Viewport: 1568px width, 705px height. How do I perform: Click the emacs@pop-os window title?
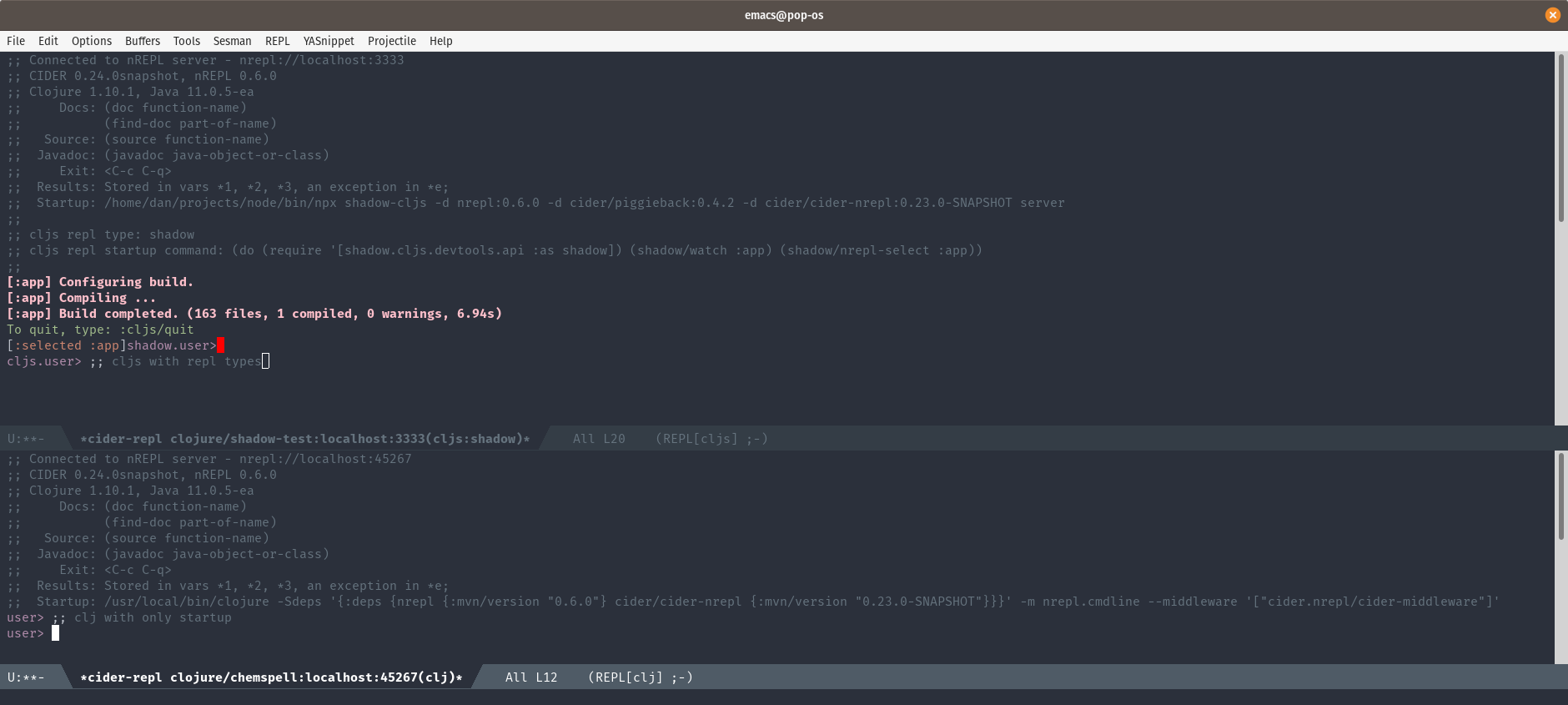pyautogui.click(x=784, y=15)
